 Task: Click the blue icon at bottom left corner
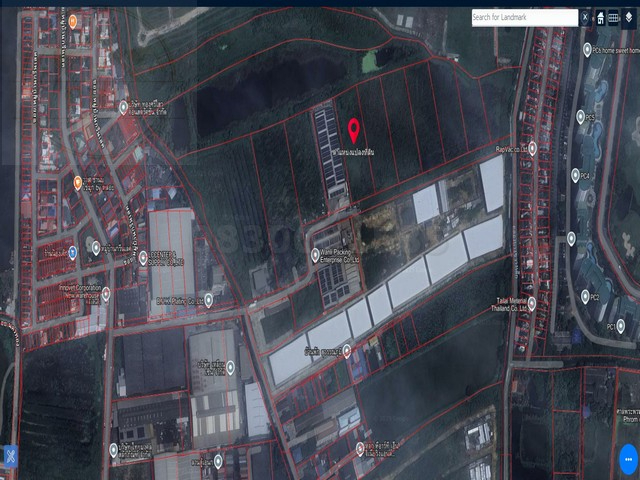point(9,457)
